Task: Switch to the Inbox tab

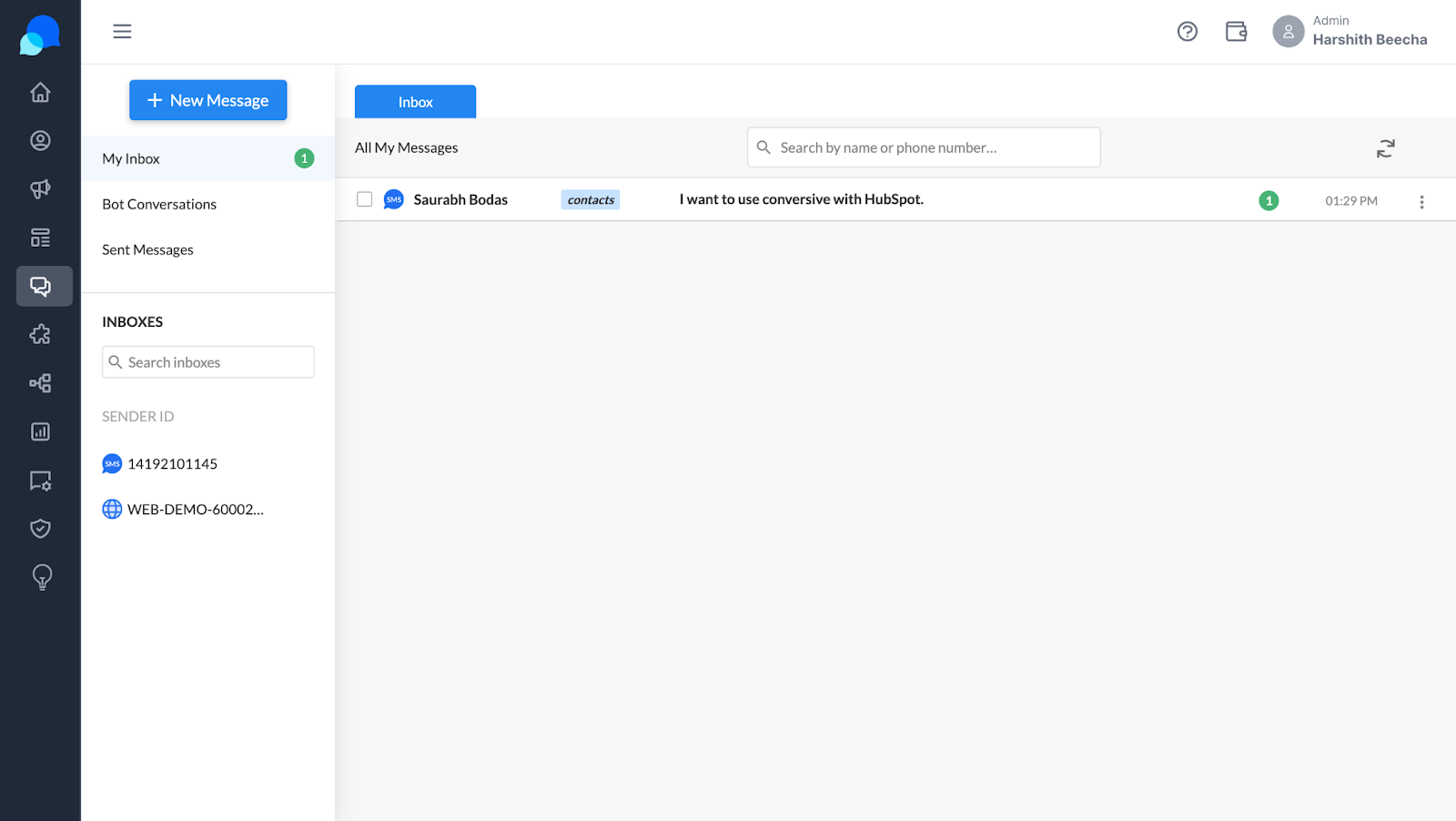Action: (x=415, y=102)
